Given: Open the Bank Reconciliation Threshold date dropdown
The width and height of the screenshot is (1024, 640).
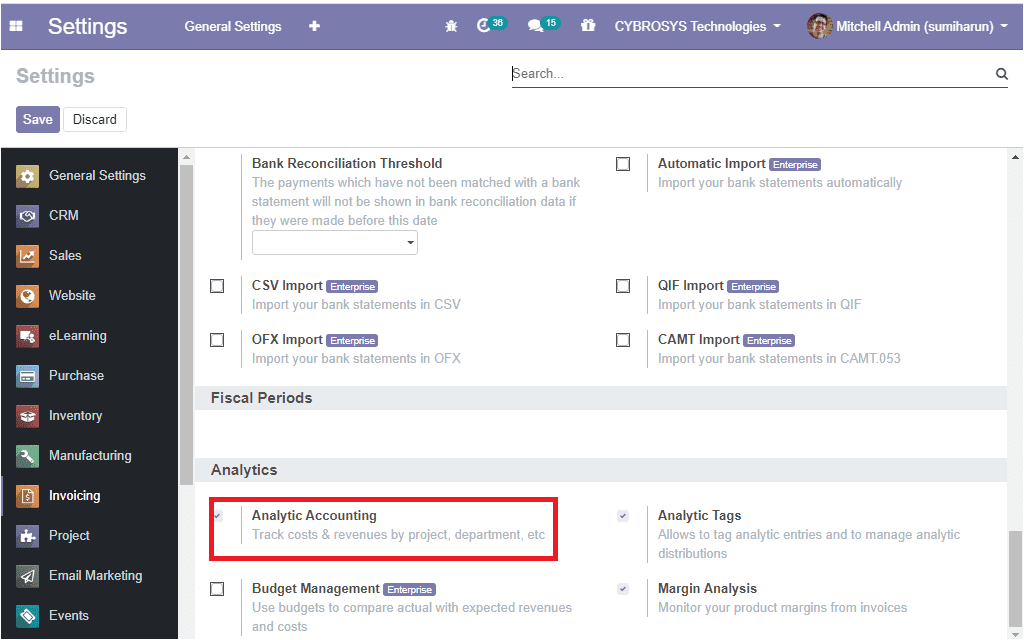Looking at the screenshot, I should pyautogui.click(x=334, y=242).
